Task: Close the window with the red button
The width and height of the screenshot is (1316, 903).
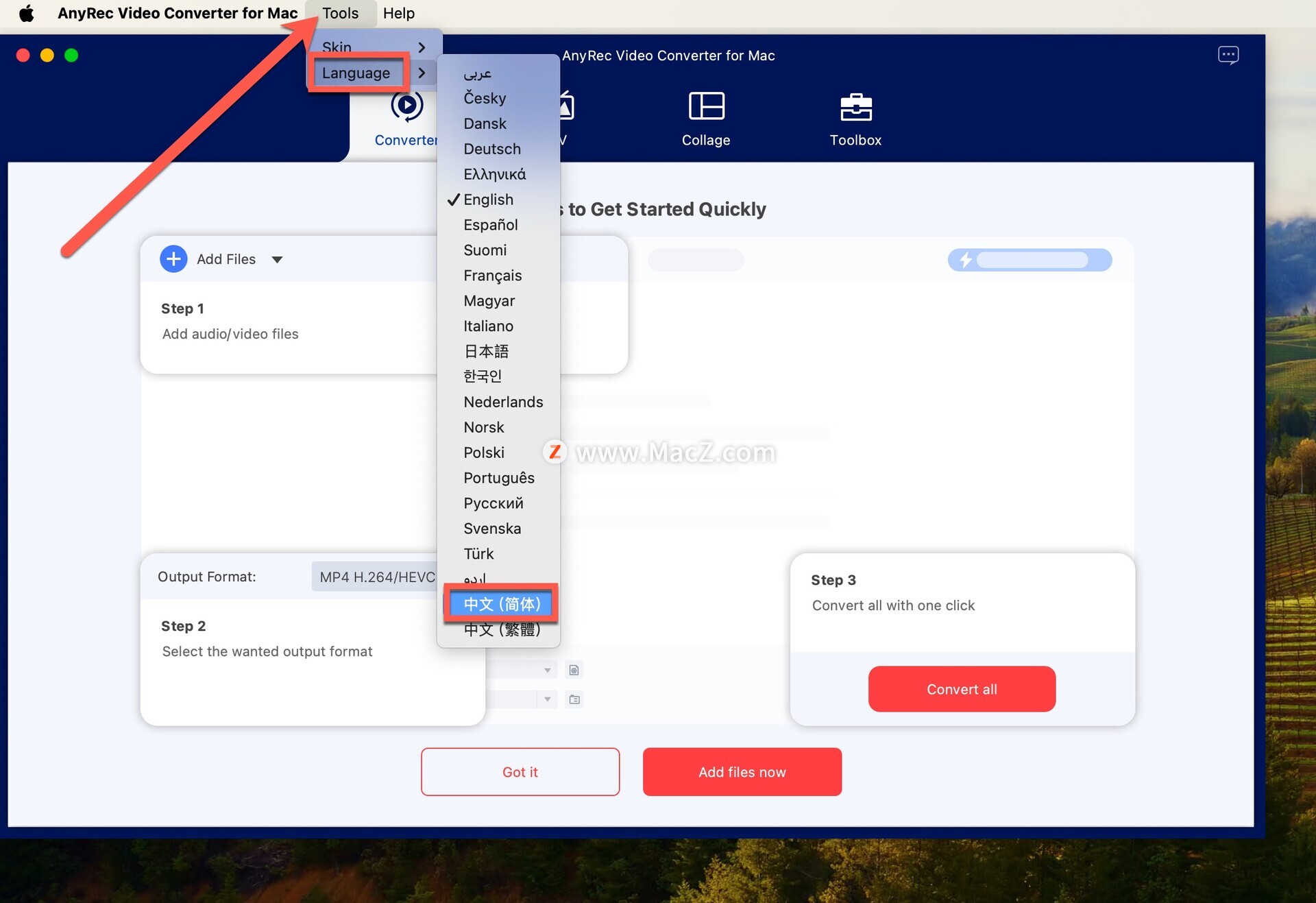Action: 23,56
